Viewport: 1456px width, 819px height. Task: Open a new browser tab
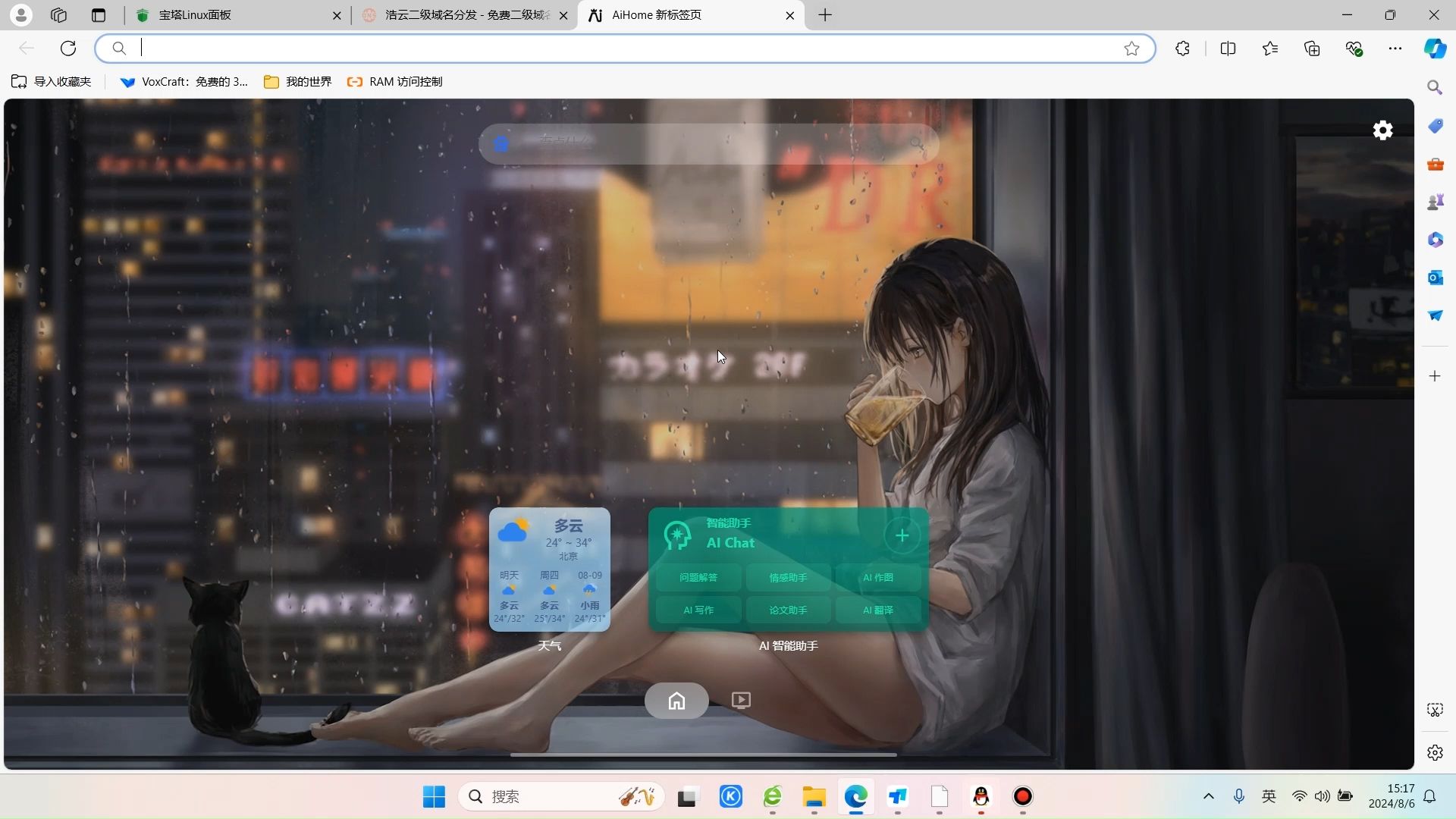click(825, 15)
